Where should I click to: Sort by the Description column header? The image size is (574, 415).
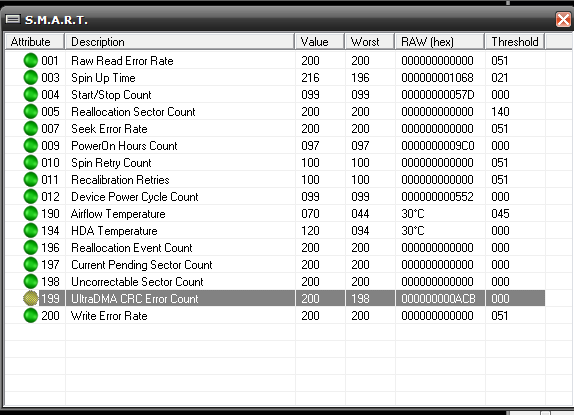[x=180, y=42]
